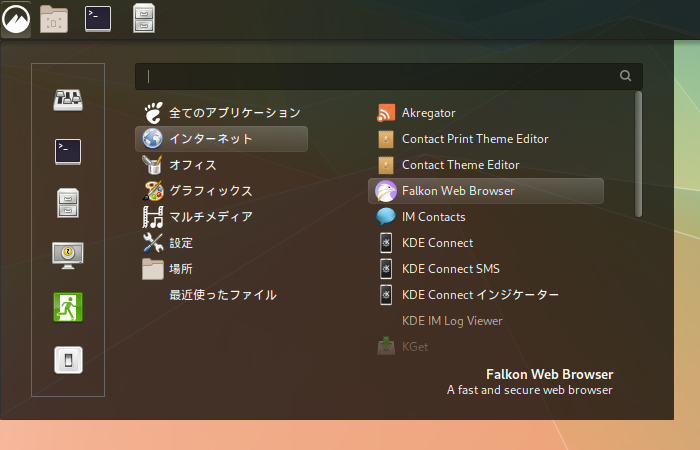Open 場所 places category
Image resolution: width=700 pixels, height=450 pixels.
coord(221,269)
